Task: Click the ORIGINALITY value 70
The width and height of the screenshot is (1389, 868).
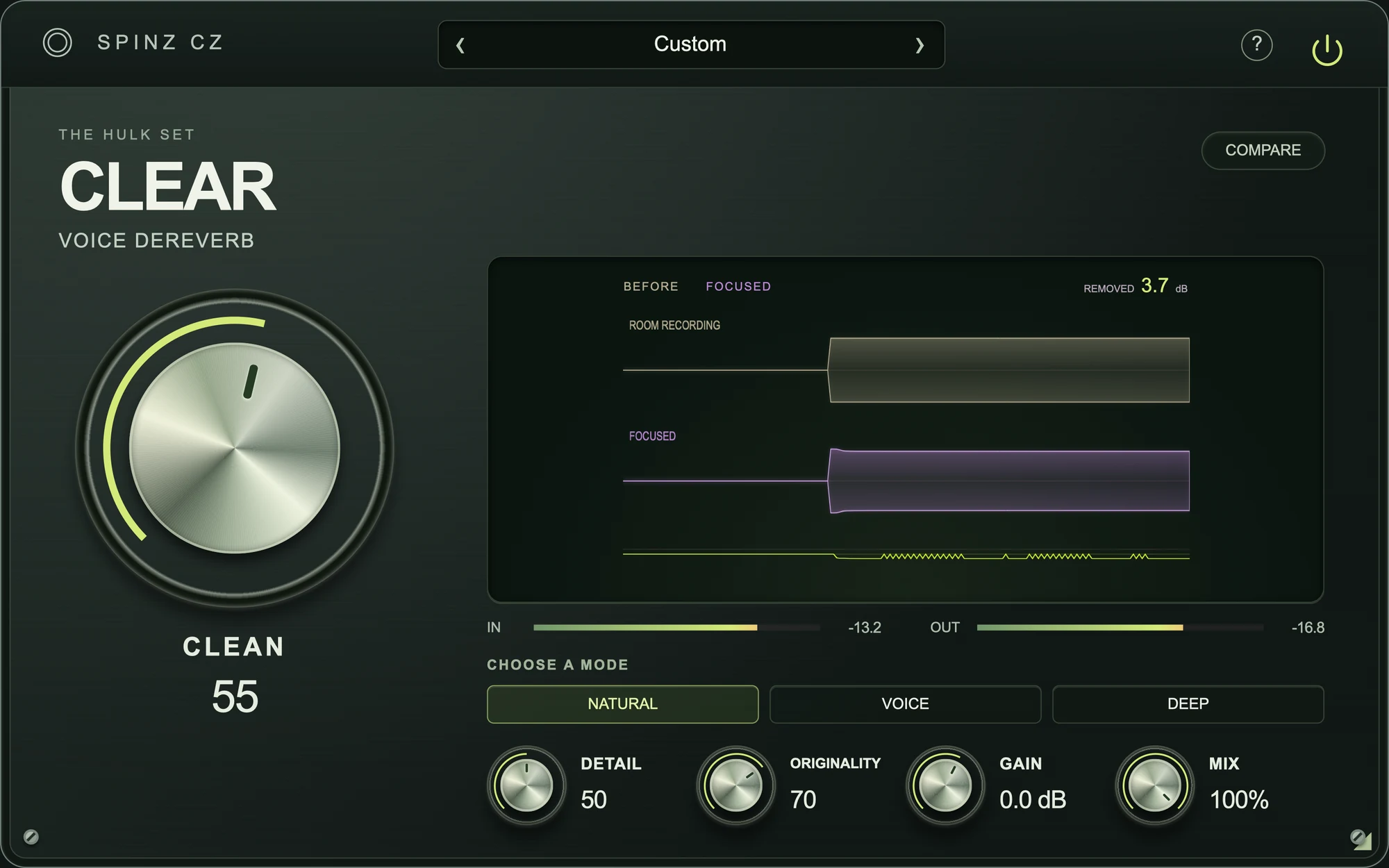Action: pos(803,800)
